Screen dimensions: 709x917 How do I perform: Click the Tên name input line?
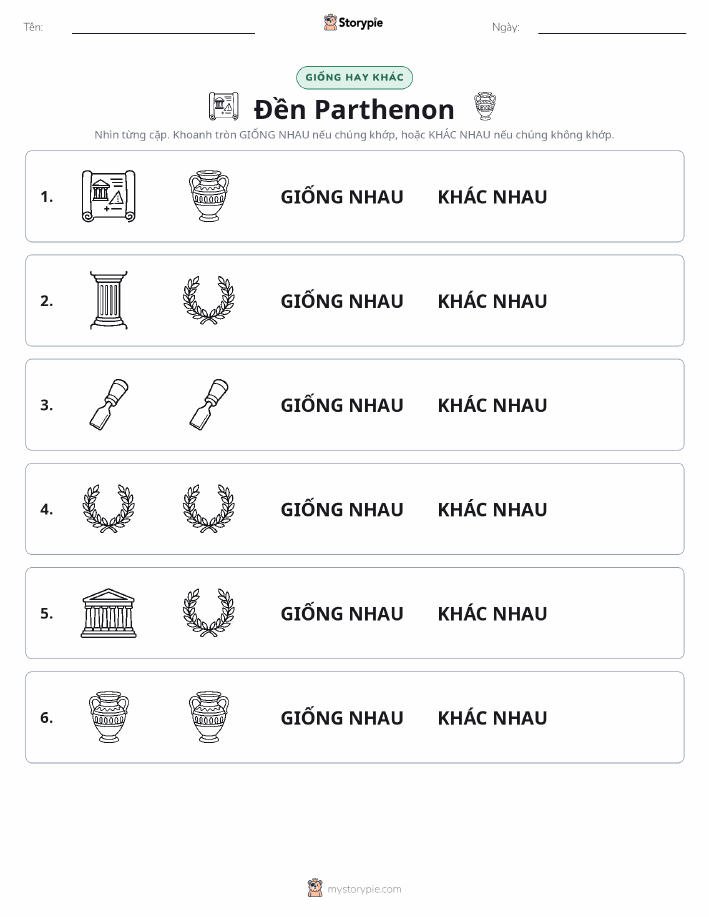pyautogui.click(x=163, y=28)
